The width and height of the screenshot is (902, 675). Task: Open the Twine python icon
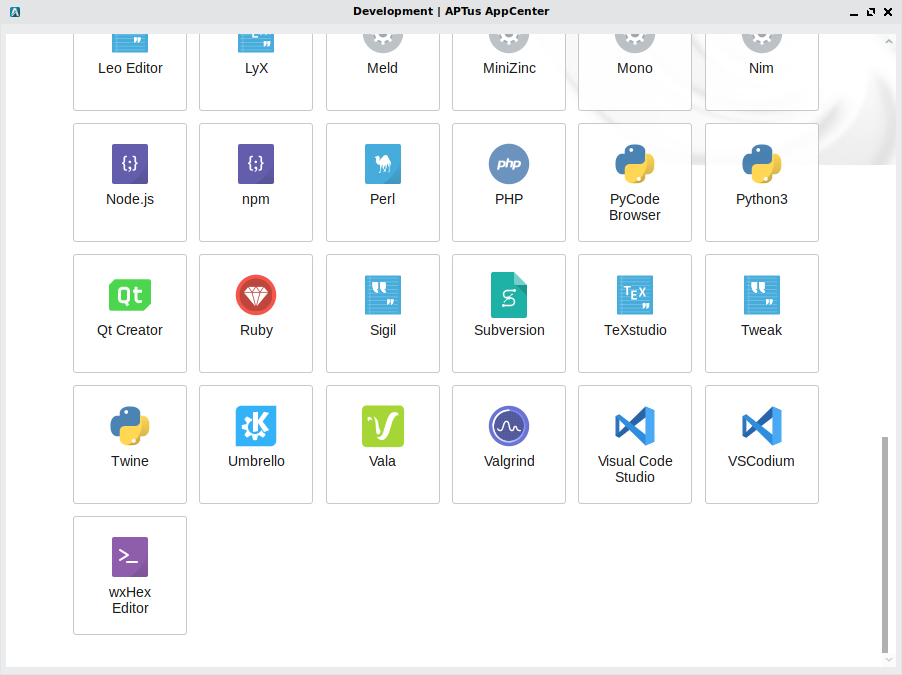pyautogui.click(x=130, y=426)
